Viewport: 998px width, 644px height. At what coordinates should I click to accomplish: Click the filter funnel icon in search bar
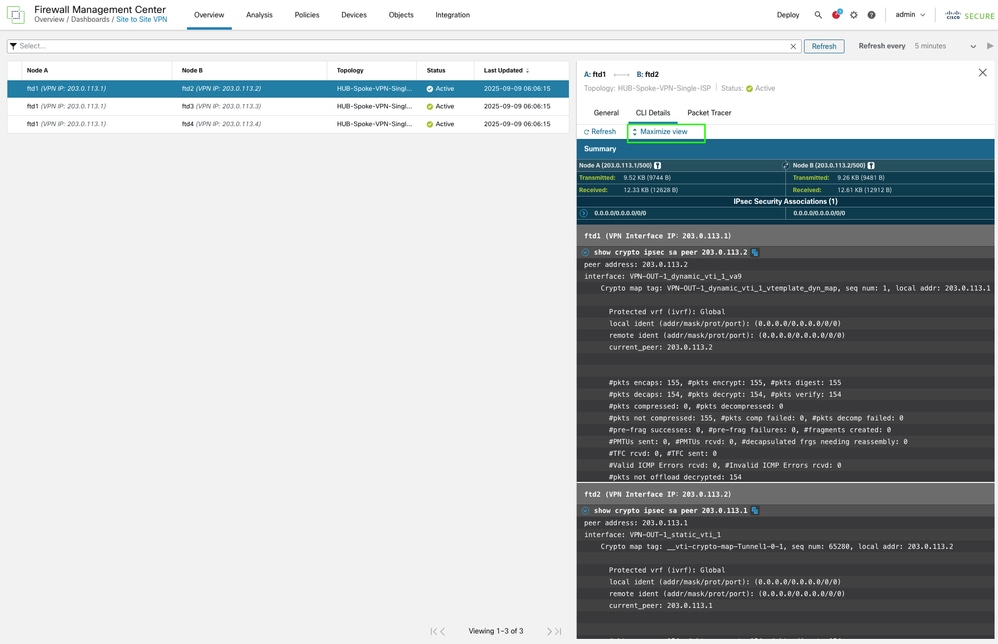pos(13,46)
